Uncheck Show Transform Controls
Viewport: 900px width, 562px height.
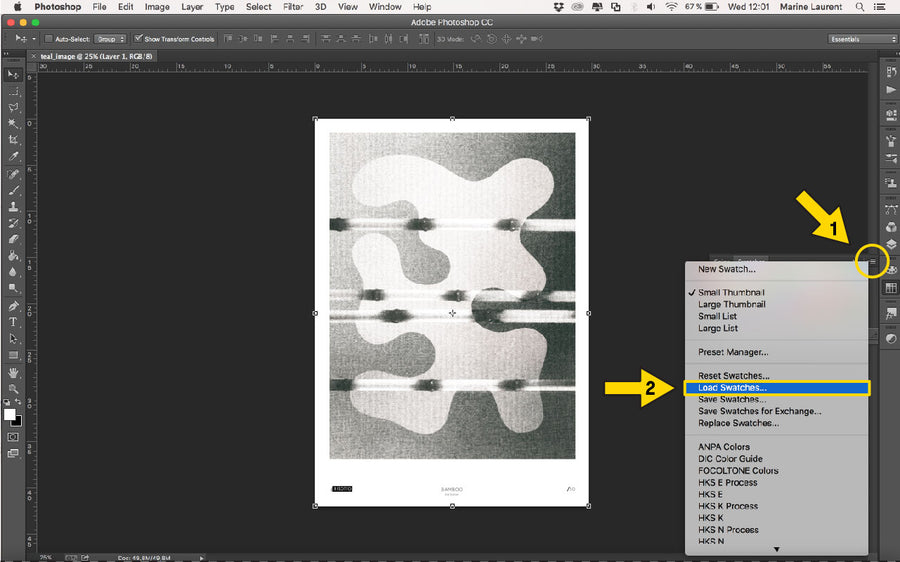pyautogui.click(x=139, y=39)
